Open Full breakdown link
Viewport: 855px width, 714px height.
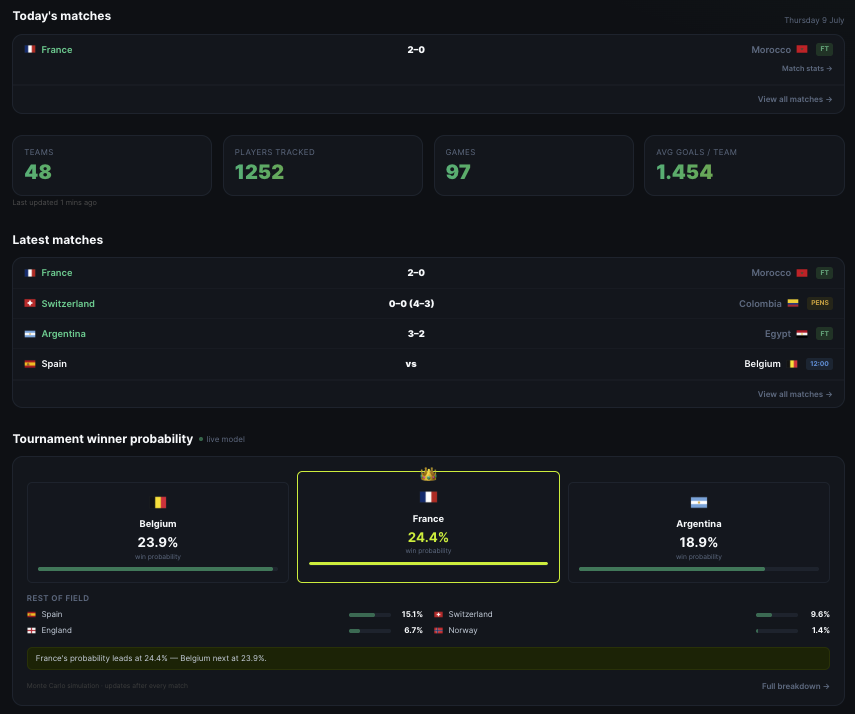point(796,686)
